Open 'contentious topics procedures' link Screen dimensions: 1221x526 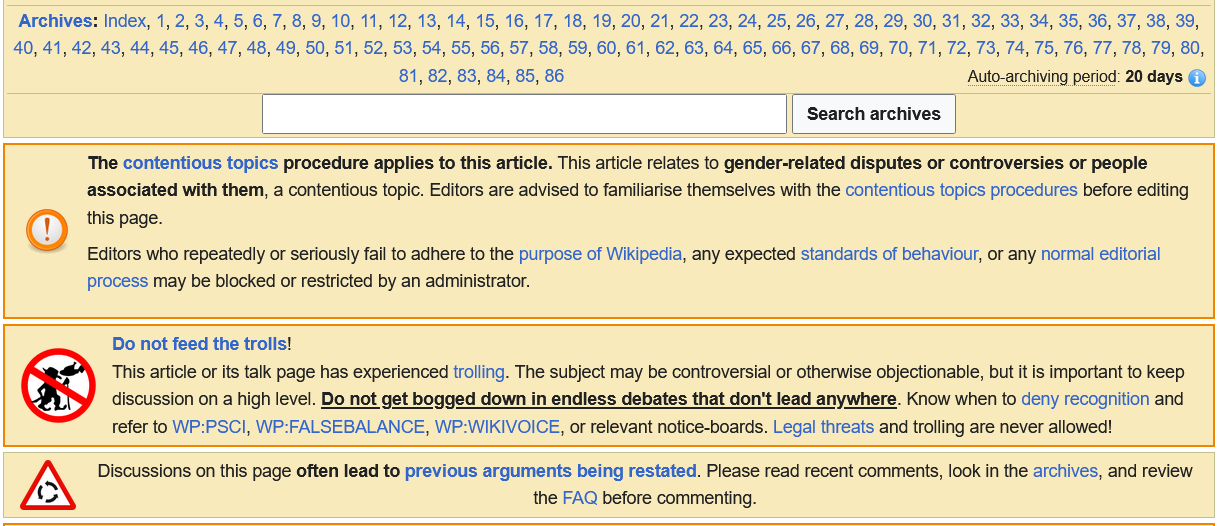pyautogui.click(x=961, y=190)
